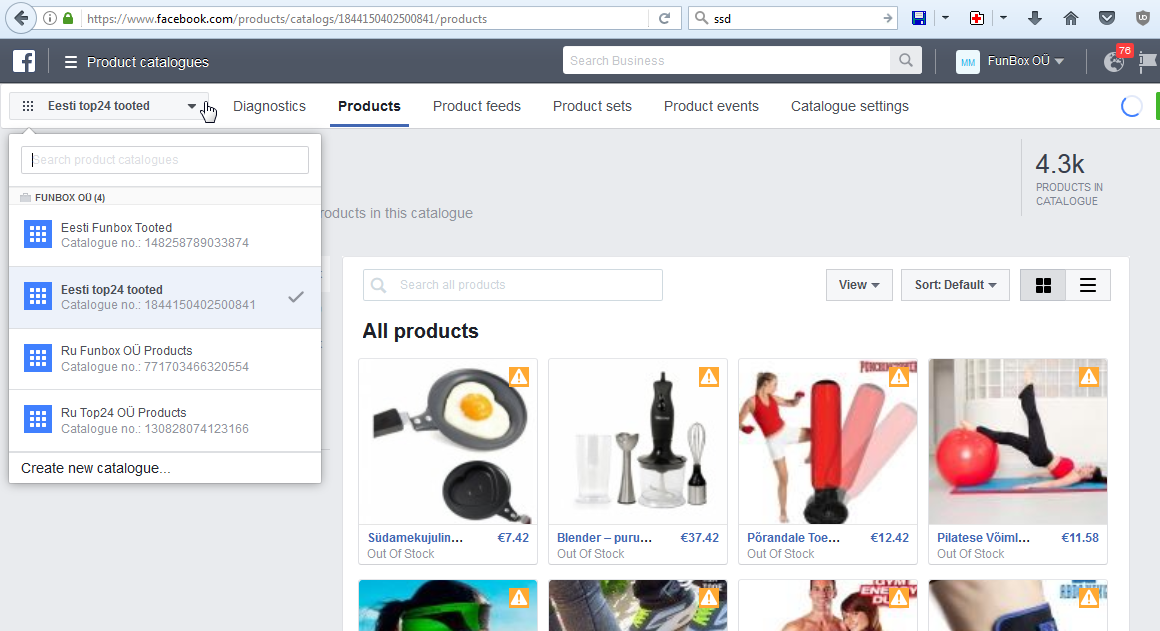
Task: Open the Product sets tab
Action: (592, 106)
